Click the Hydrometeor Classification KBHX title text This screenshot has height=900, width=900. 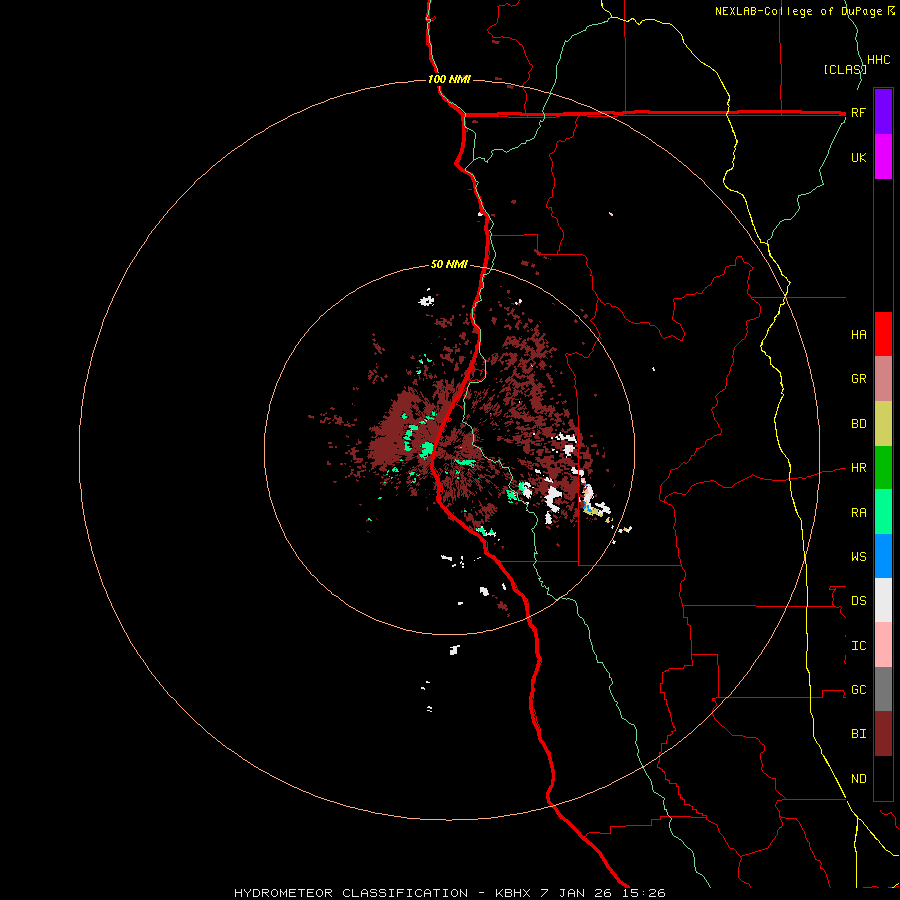point(449,893)
